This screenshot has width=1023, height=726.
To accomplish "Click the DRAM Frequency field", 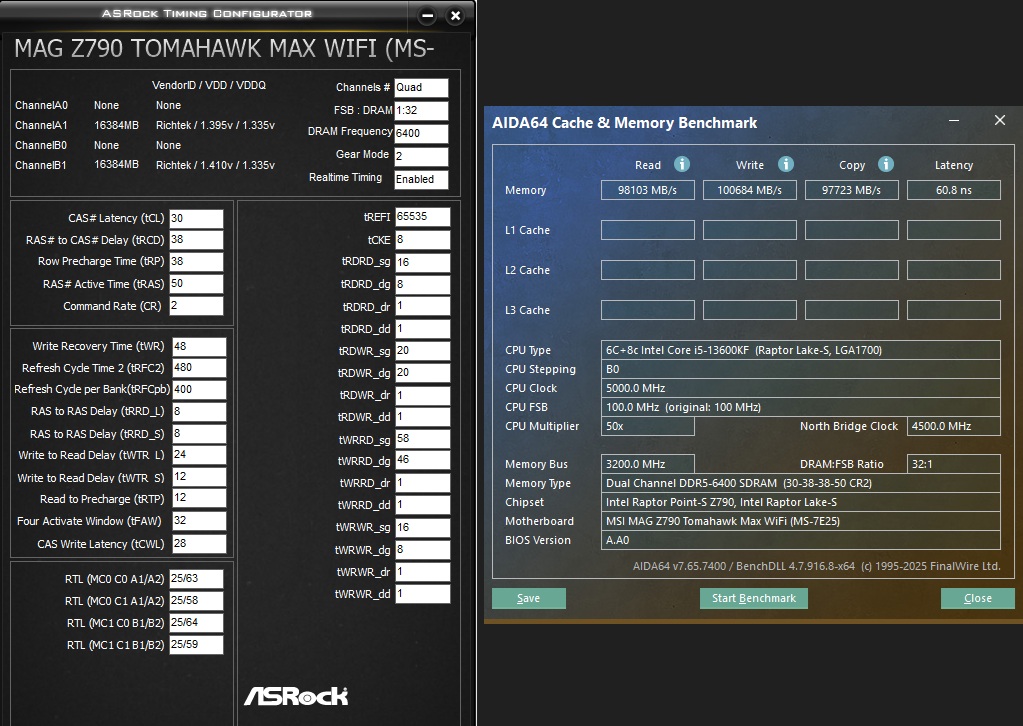I will click(x=421, y=133).
